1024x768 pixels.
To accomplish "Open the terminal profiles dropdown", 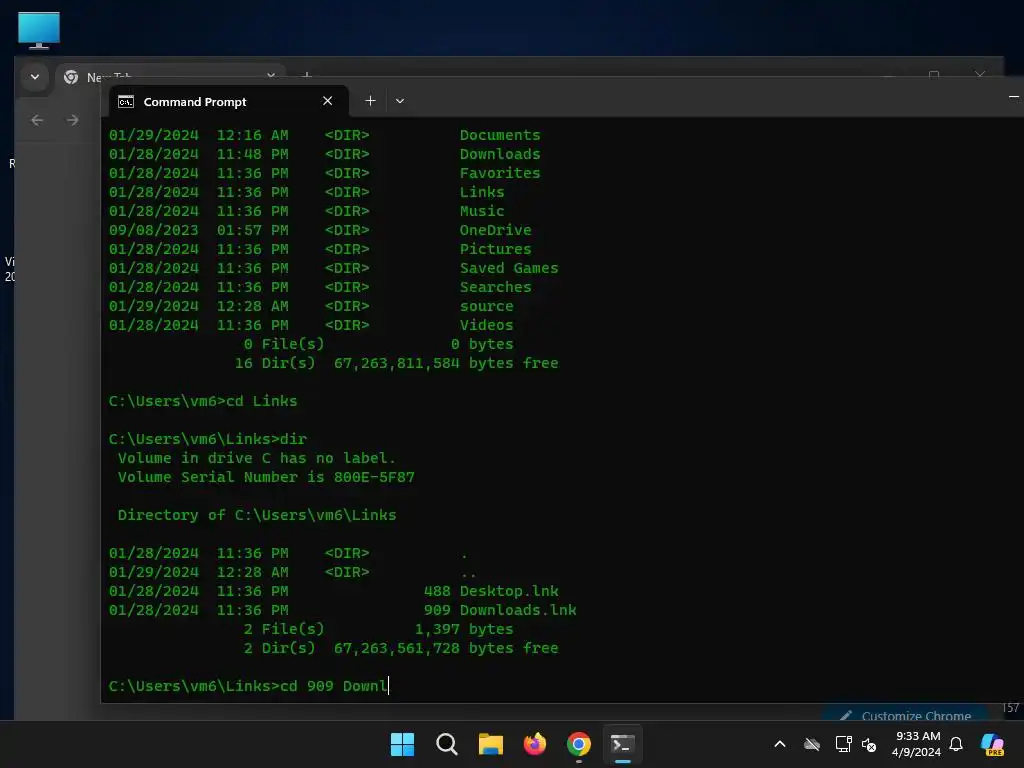I will (x=400, y=101).
